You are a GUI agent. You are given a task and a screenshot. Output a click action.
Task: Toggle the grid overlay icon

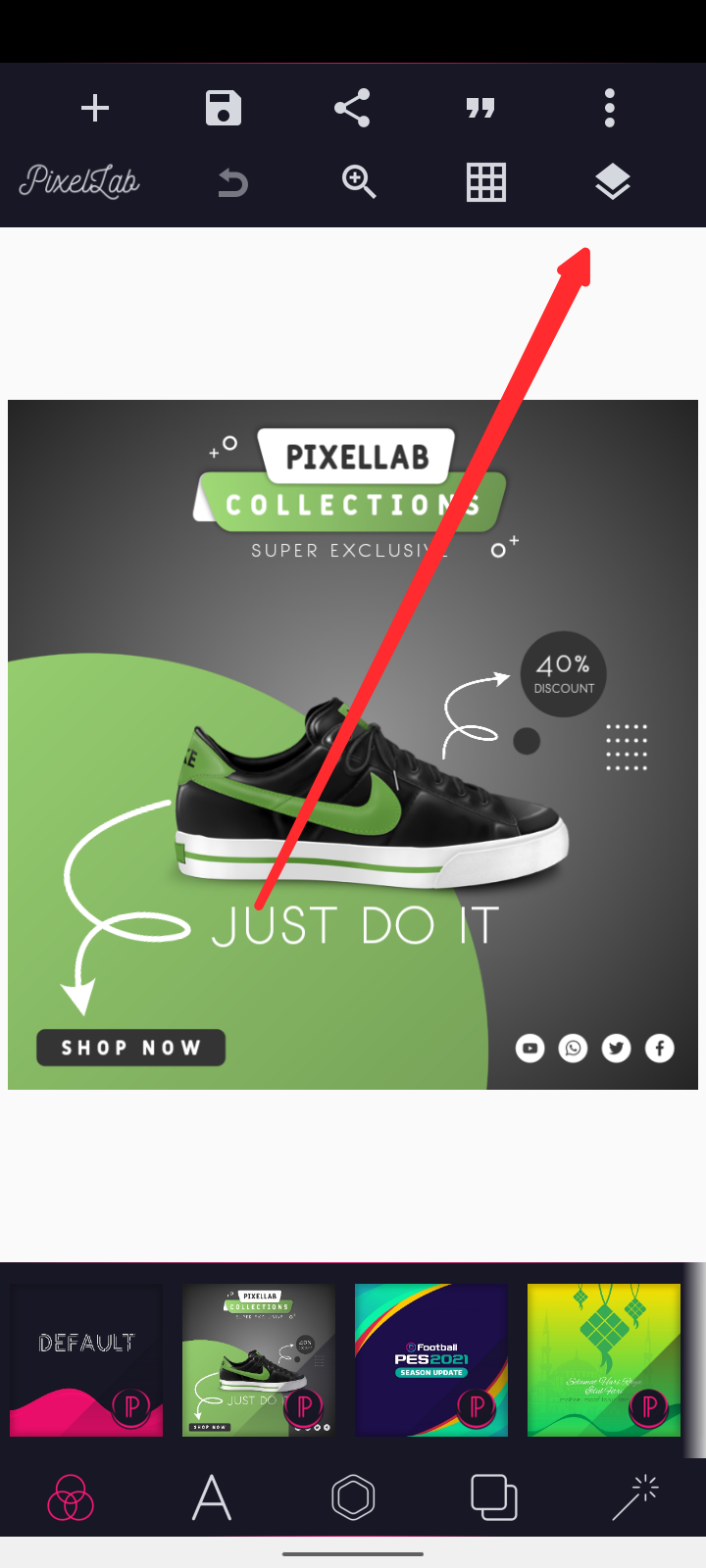486,182
